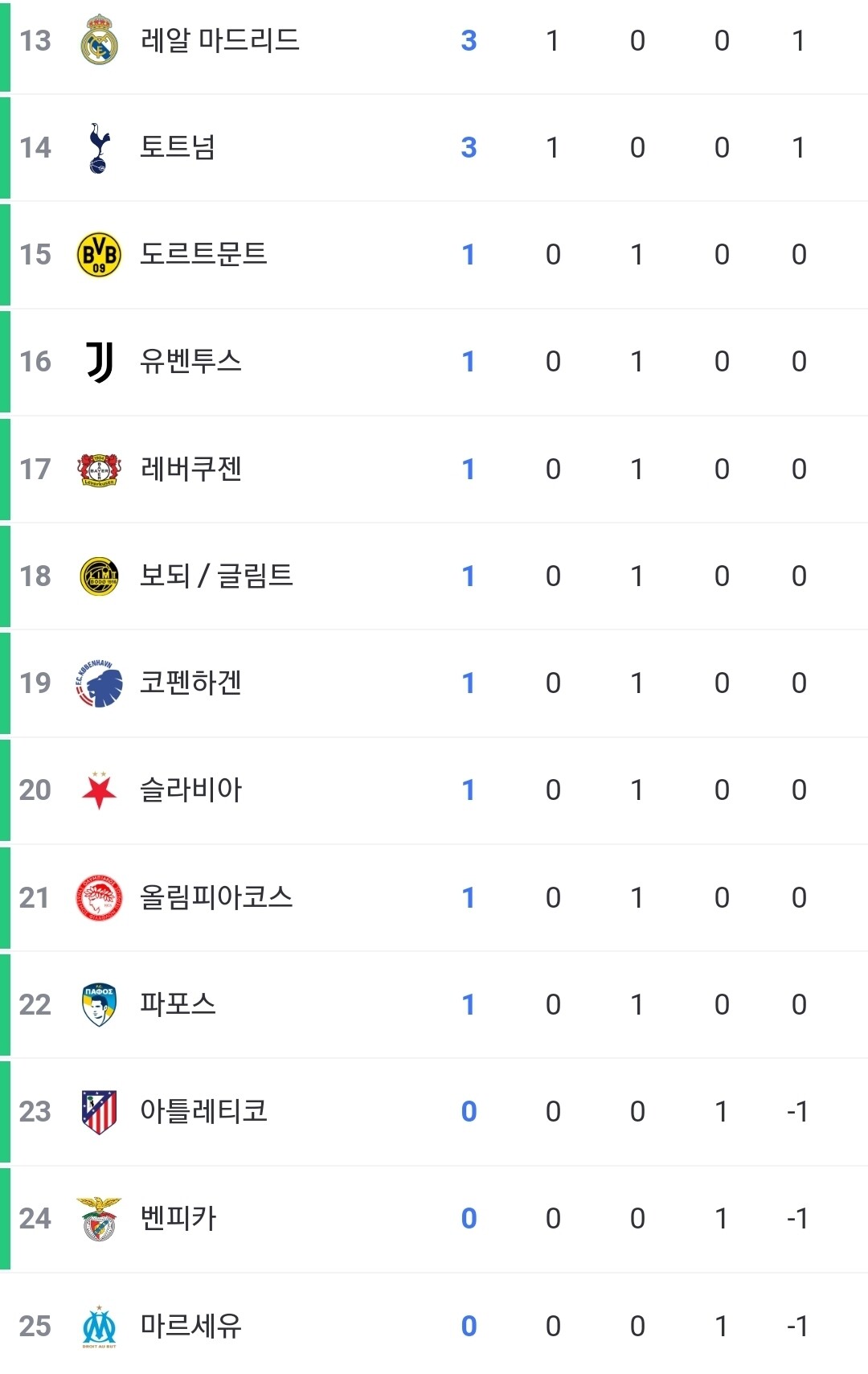Open the Benfica eagle logo
Viewport: 868px width, 1374px height.
pos(99,1219)
